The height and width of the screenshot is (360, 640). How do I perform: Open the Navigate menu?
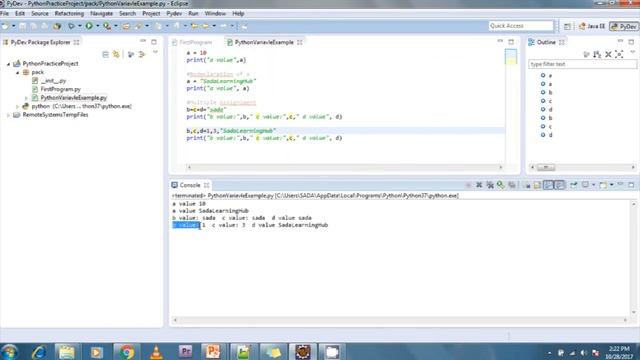(x=101, y=13)
